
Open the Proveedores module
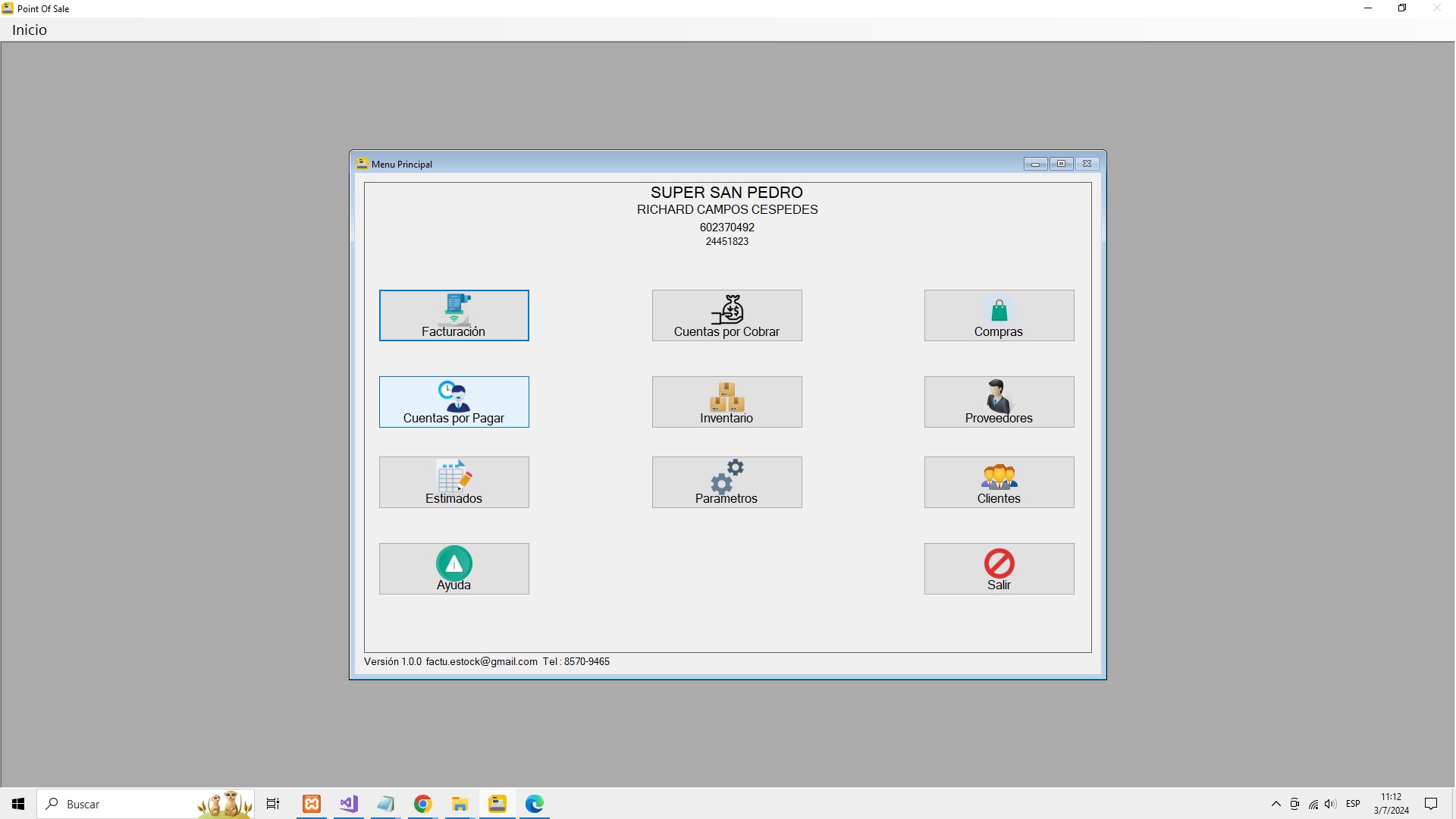tap(999, 402)
